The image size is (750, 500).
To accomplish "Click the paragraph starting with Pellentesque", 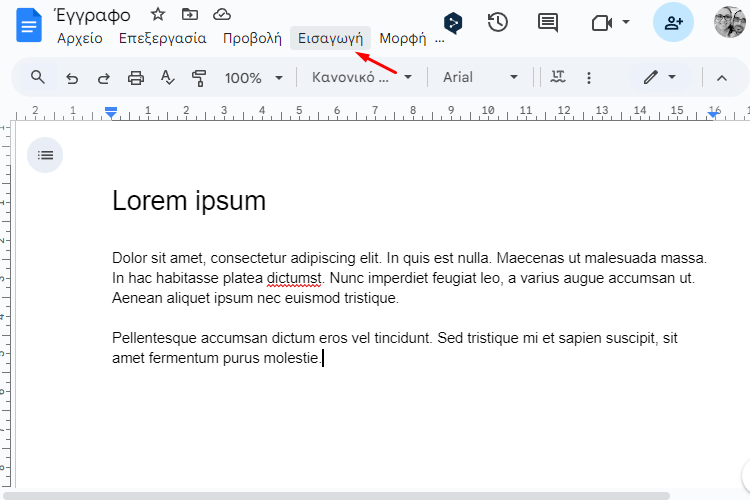I will click(x=395, y=348).
